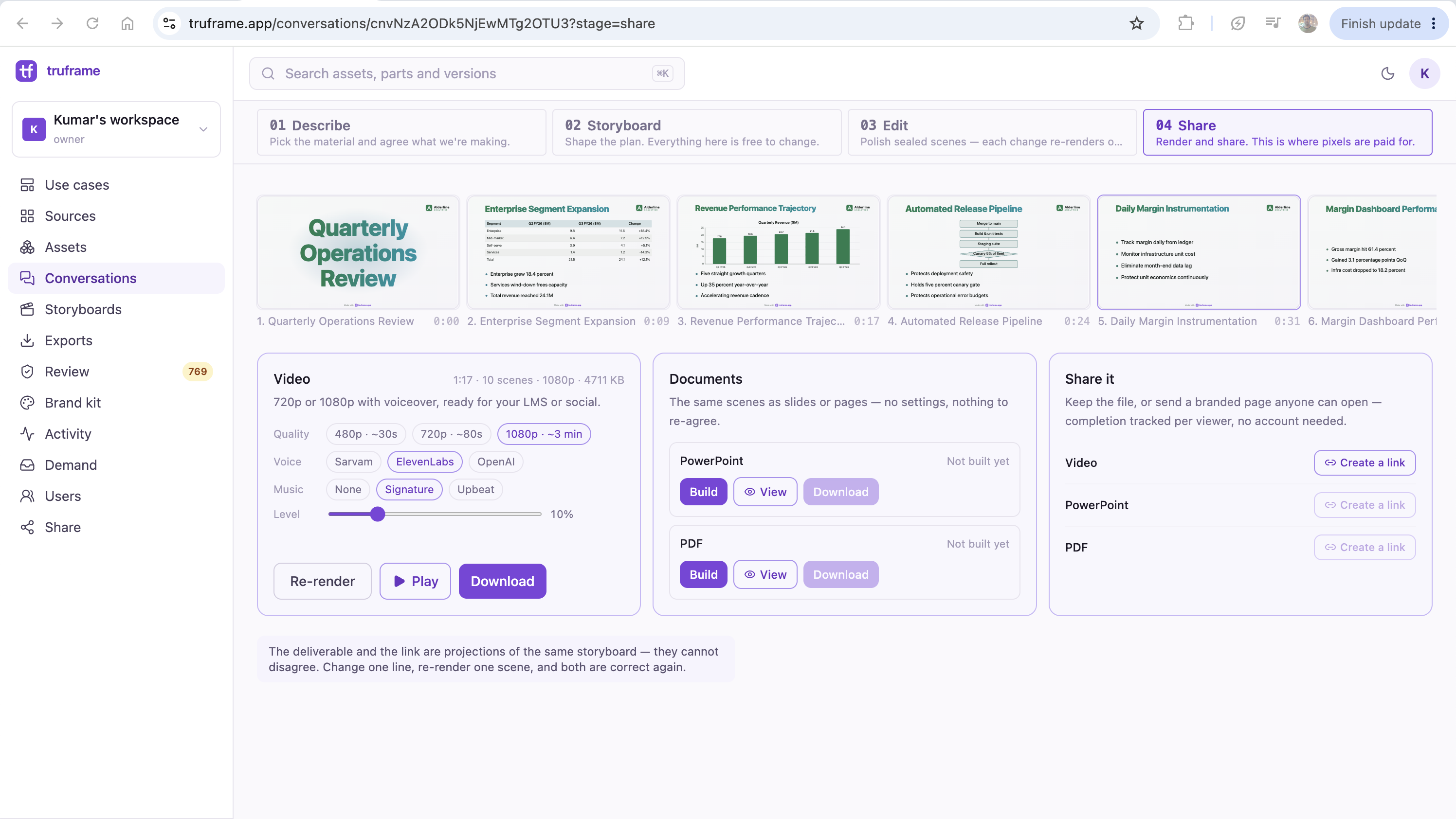
Task: Switch to the 02 Storyboard stage
Action: (696, 132)
